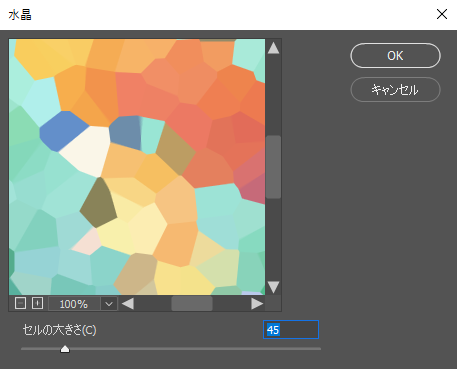The image size is (457, 369).
Task: Click the horizontal scrollbar thumb of preview
Action: click(x=192, y=304)
